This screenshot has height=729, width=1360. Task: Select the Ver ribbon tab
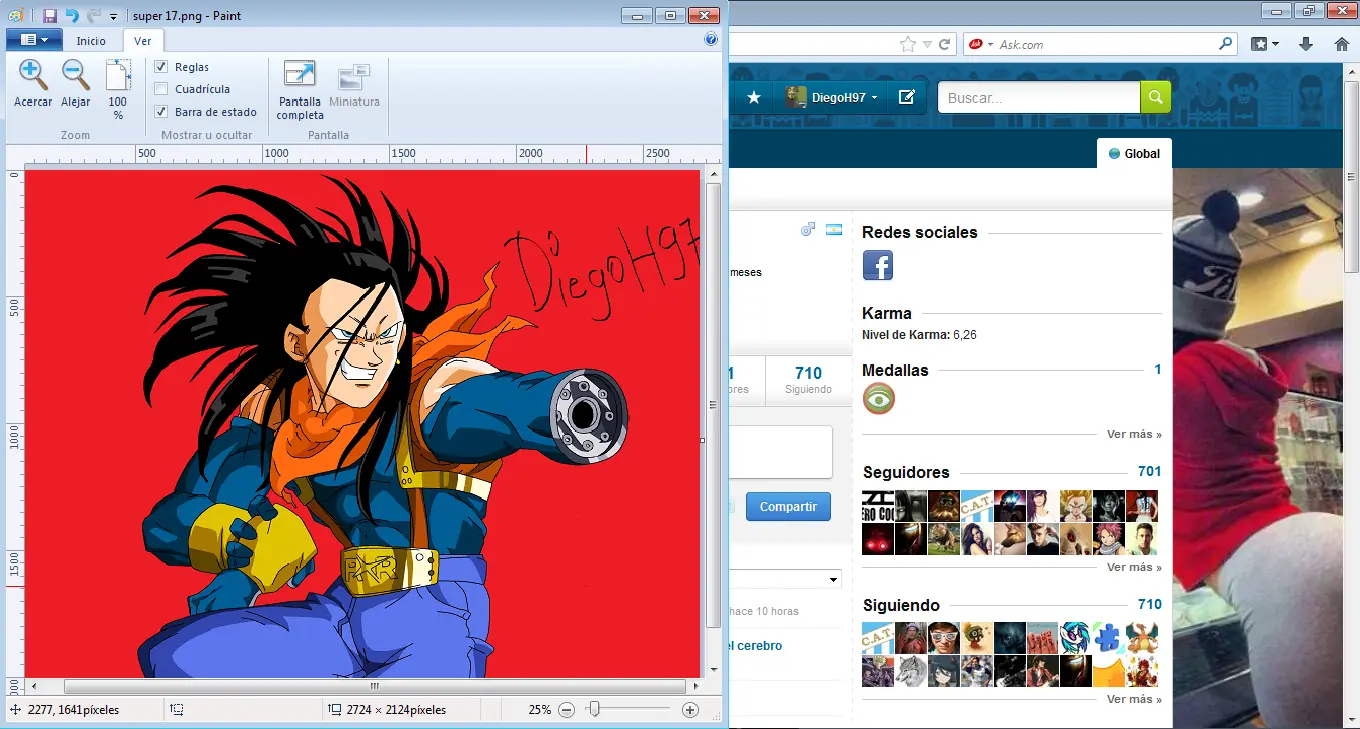point(143,41)
